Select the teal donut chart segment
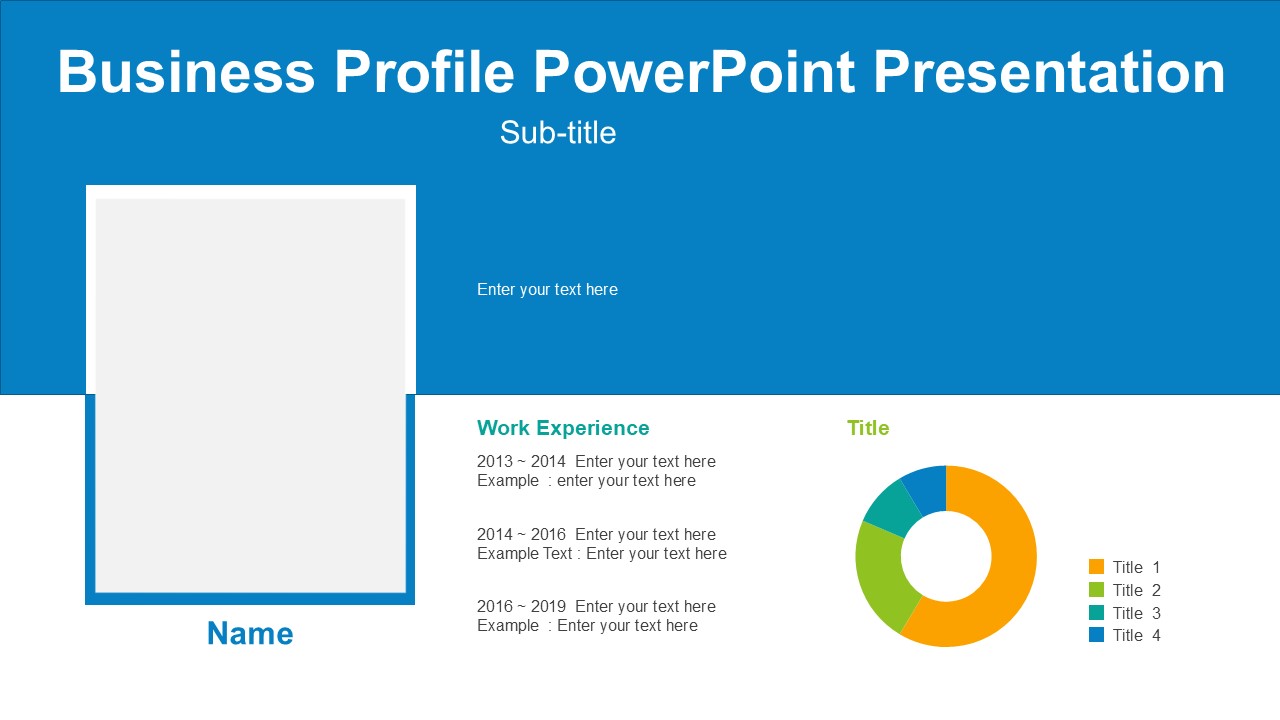Viewport: 1280px width, 720px height. (890, 508)
